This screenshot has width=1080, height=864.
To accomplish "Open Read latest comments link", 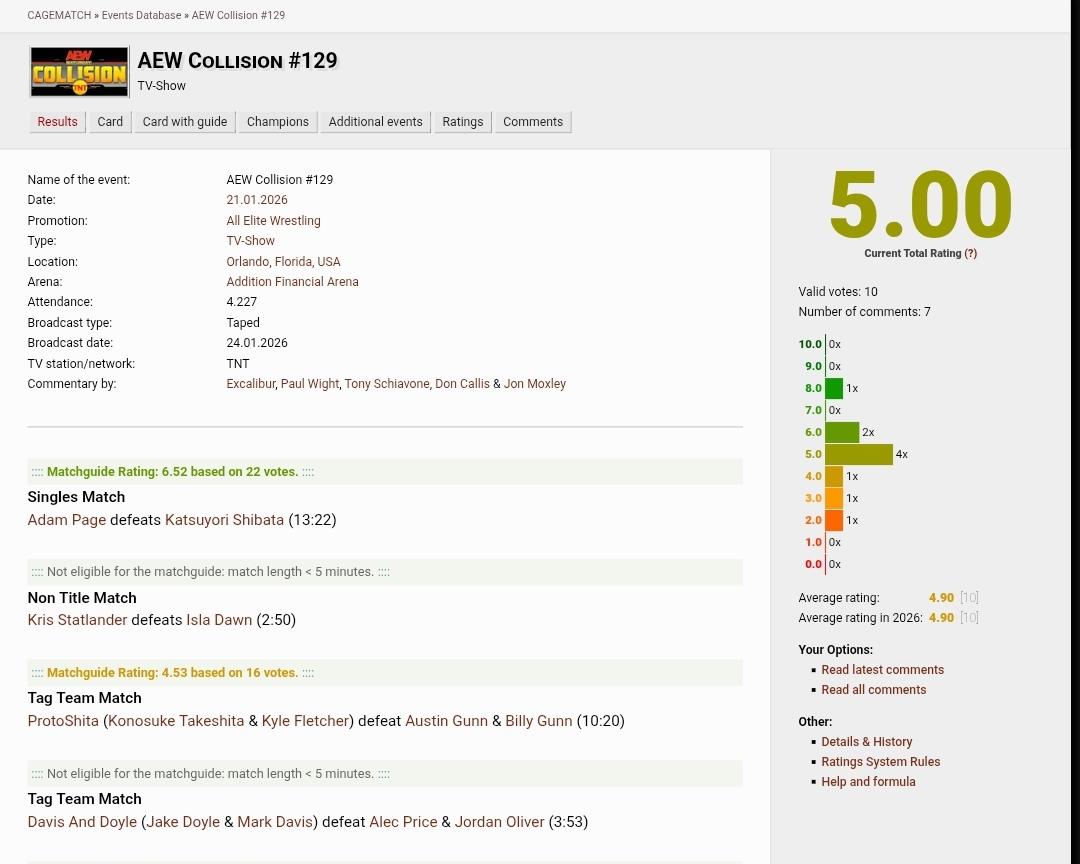I will tap(882, 670).
